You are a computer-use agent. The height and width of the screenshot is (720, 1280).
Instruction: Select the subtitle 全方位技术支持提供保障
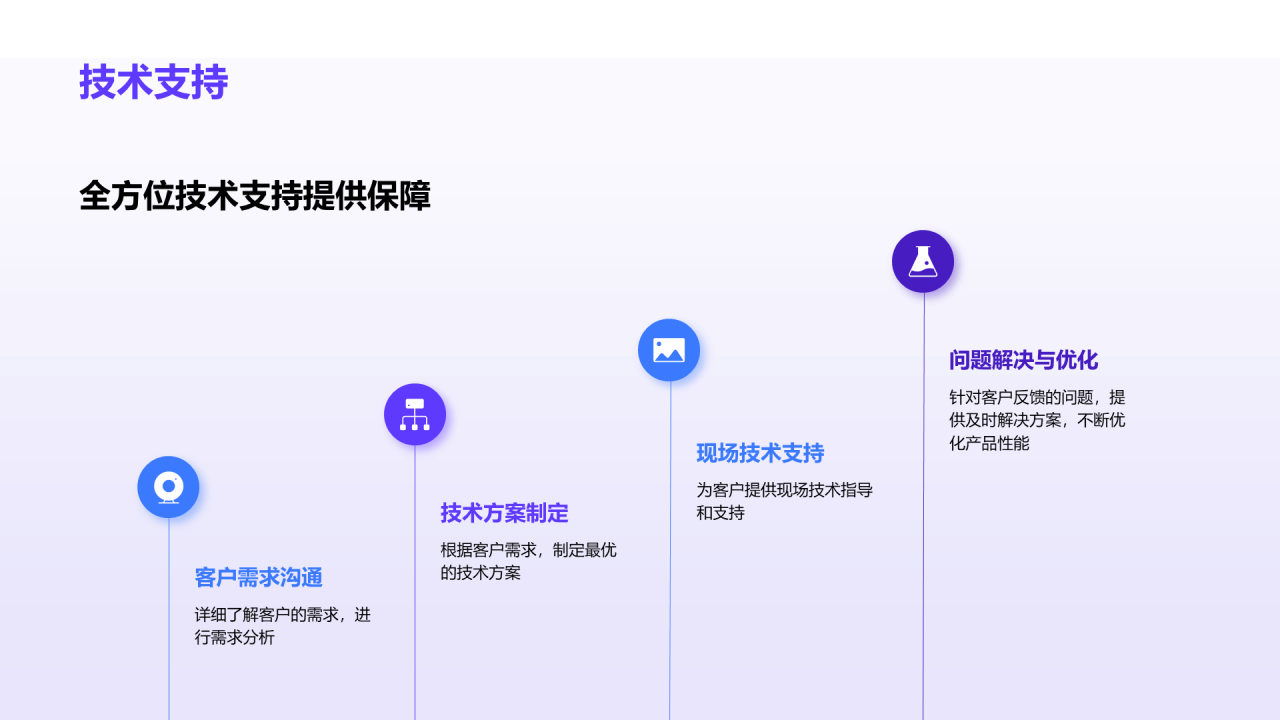pyautogui.click(x=255, y=196)
